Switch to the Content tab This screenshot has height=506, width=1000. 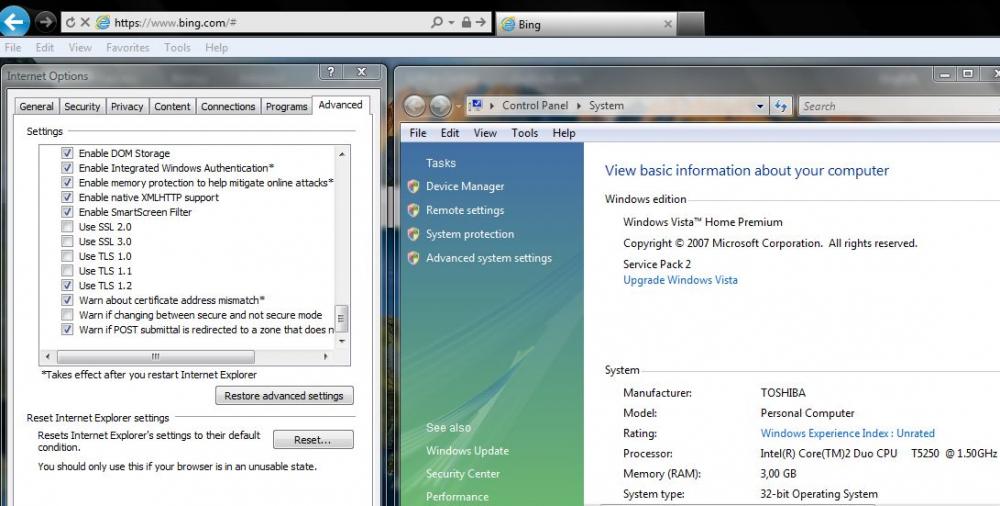click(x=172, y=107)
